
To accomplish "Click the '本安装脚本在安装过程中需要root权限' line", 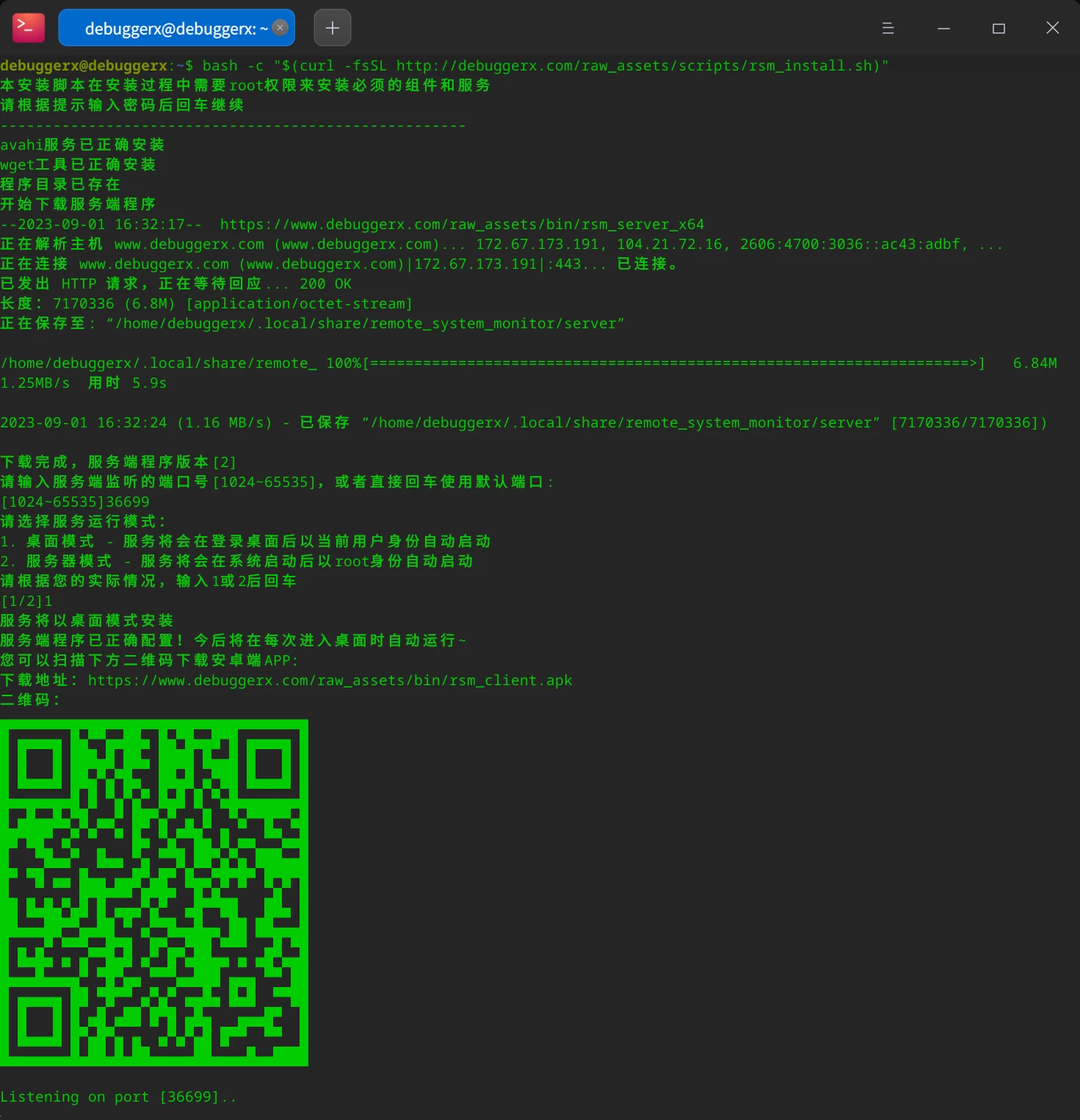I will 245,86.
